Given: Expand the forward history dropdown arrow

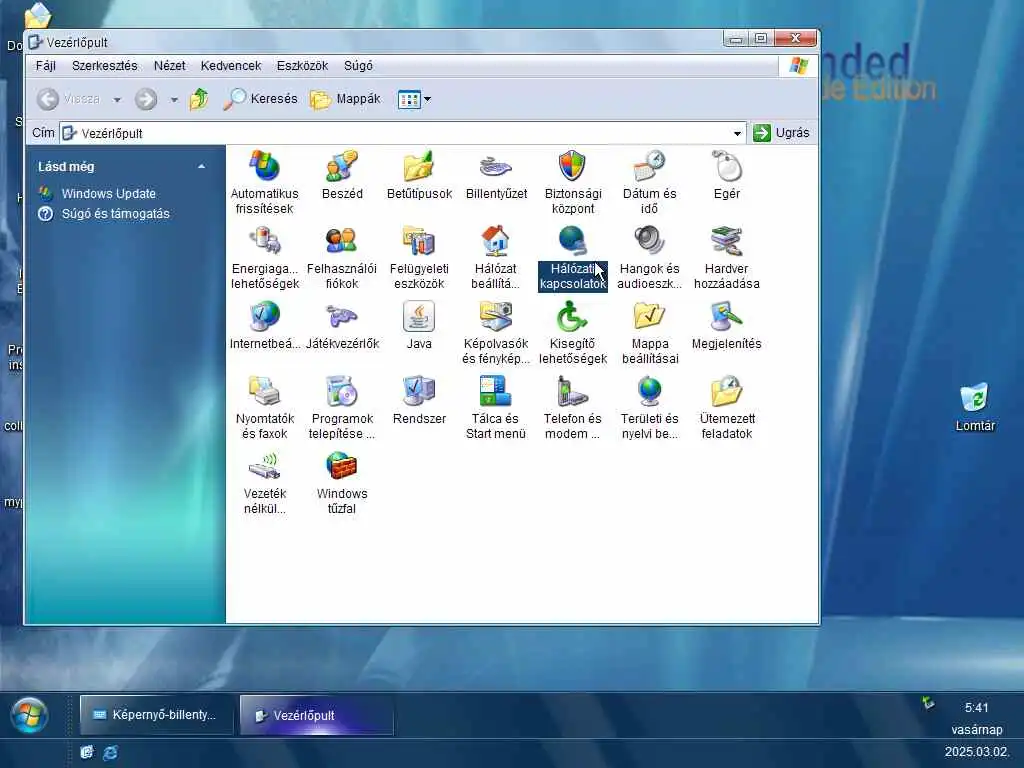Looking at the screenshot, I should 174,100.
